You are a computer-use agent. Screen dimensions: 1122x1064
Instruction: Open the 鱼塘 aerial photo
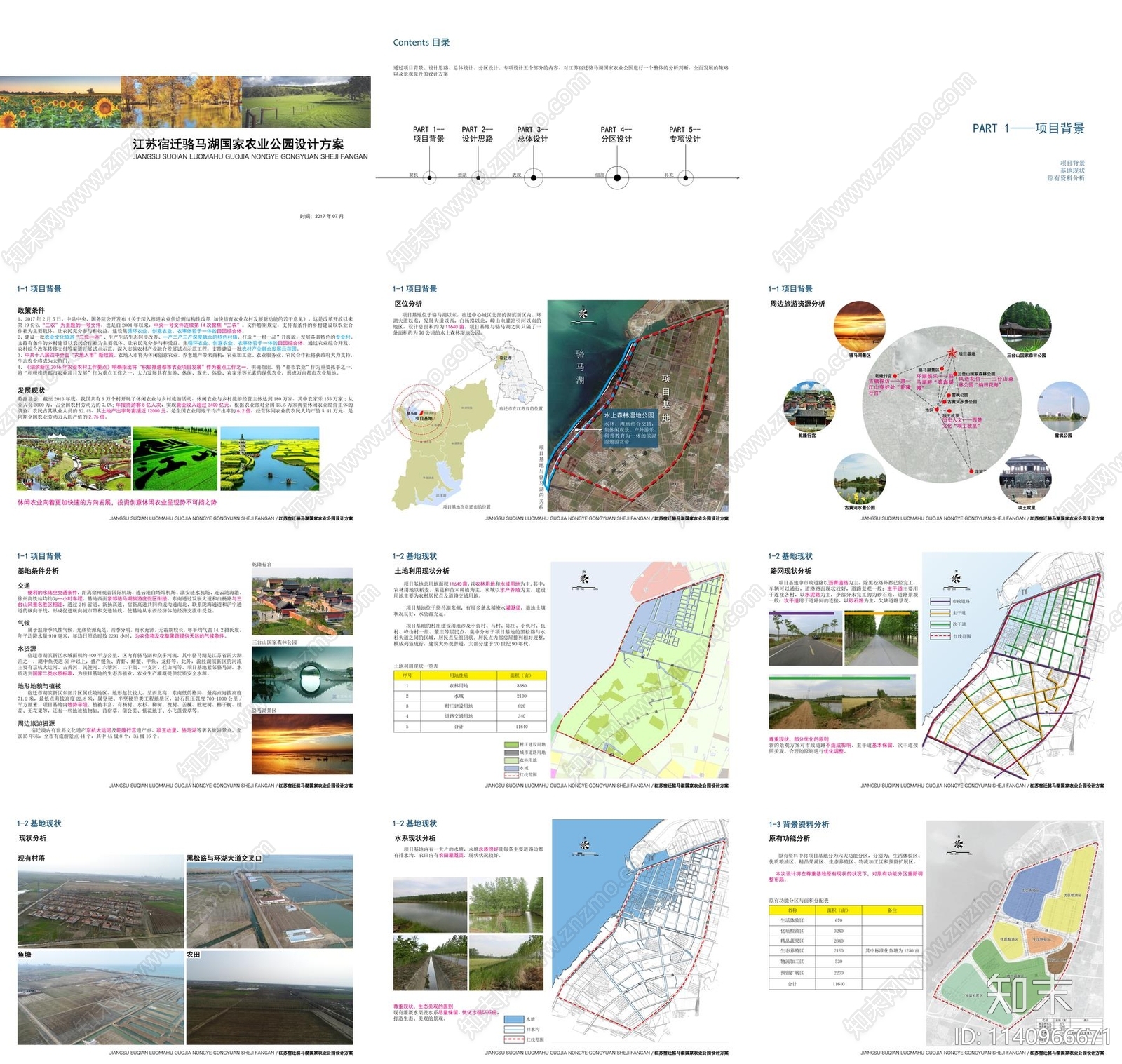click(x=101, y=998)
